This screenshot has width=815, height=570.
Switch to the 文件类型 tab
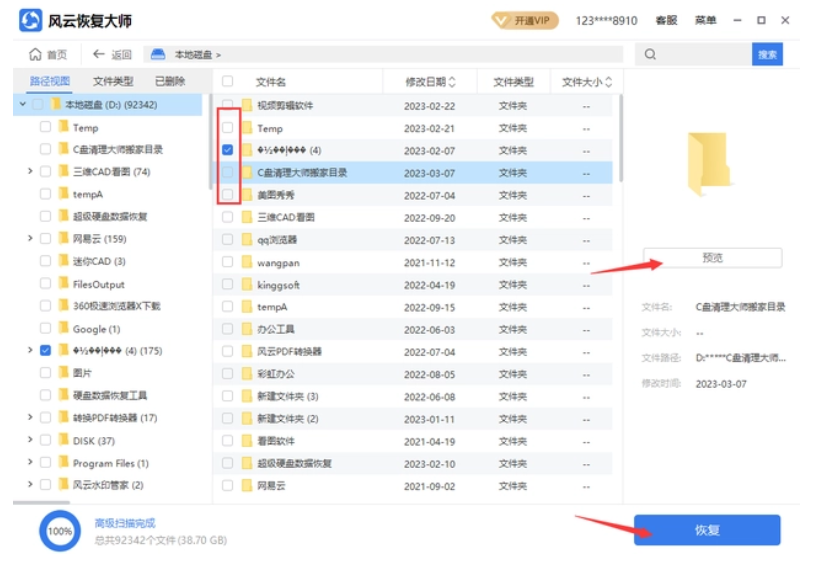pyautogui.click(x=113, y=81)
